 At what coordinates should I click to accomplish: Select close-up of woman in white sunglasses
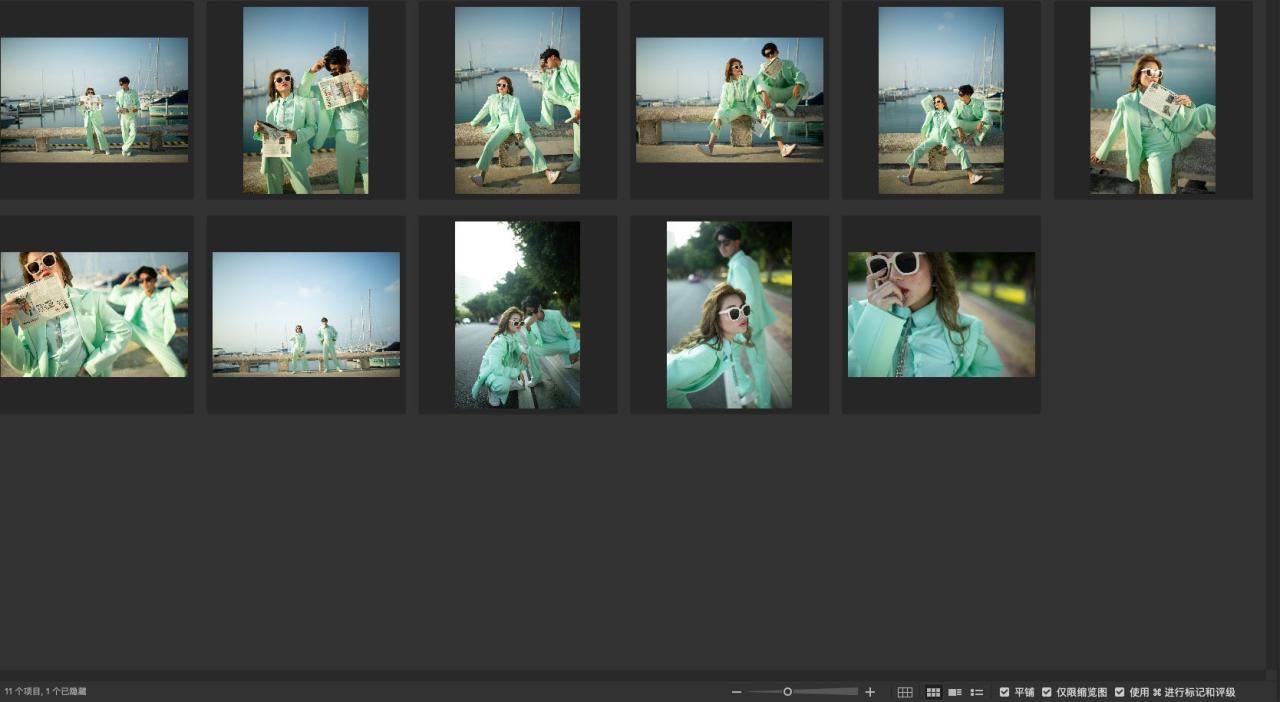[941, 314]
